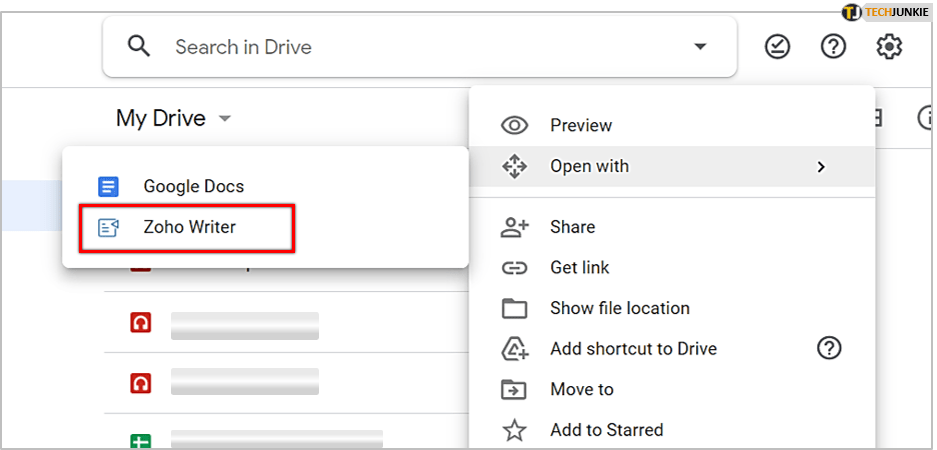Click the Get link chain icon
The width and height of the screenshot is (937, 450).
(x=514, y=268)
